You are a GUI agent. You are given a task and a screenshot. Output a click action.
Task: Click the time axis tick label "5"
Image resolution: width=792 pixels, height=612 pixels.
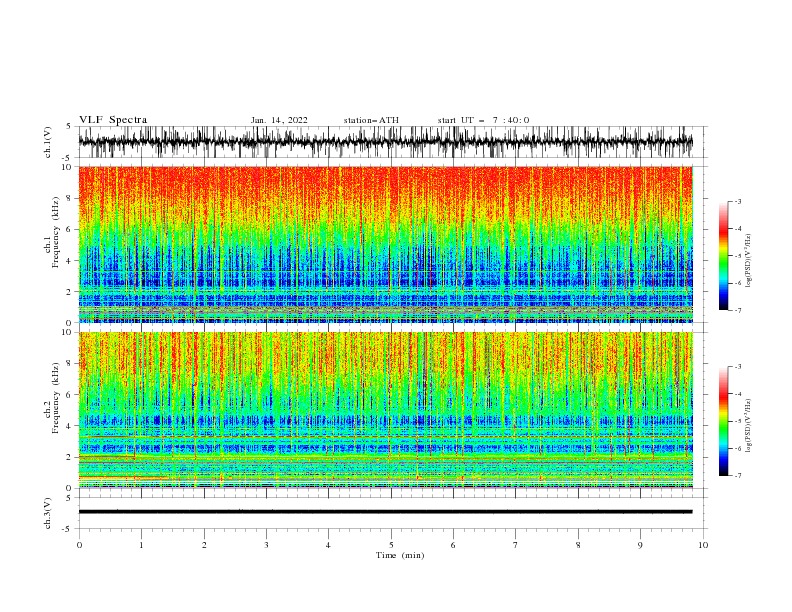point(391,545)
